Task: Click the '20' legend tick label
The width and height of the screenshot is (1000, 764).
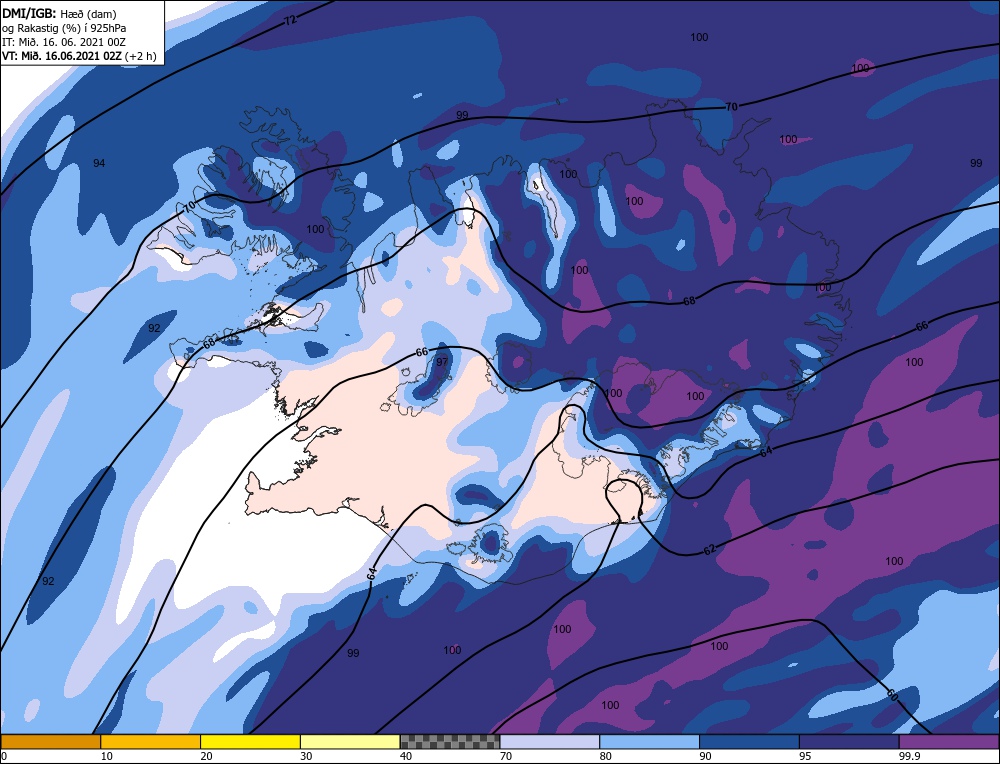Action: 207,756
